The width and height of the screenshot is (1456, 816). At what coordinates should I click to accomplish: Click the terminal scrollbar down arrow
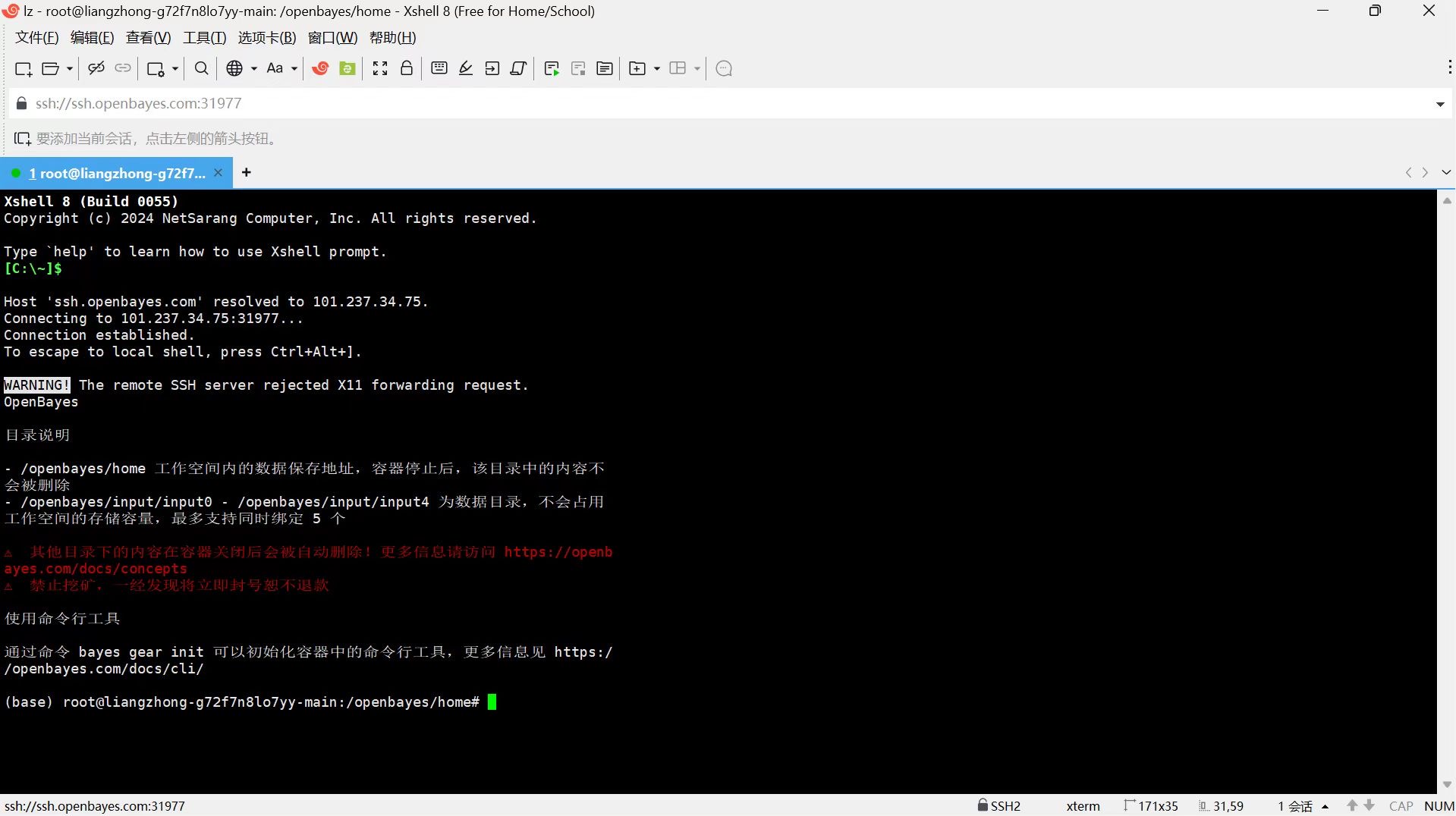tap(1446, 785)
